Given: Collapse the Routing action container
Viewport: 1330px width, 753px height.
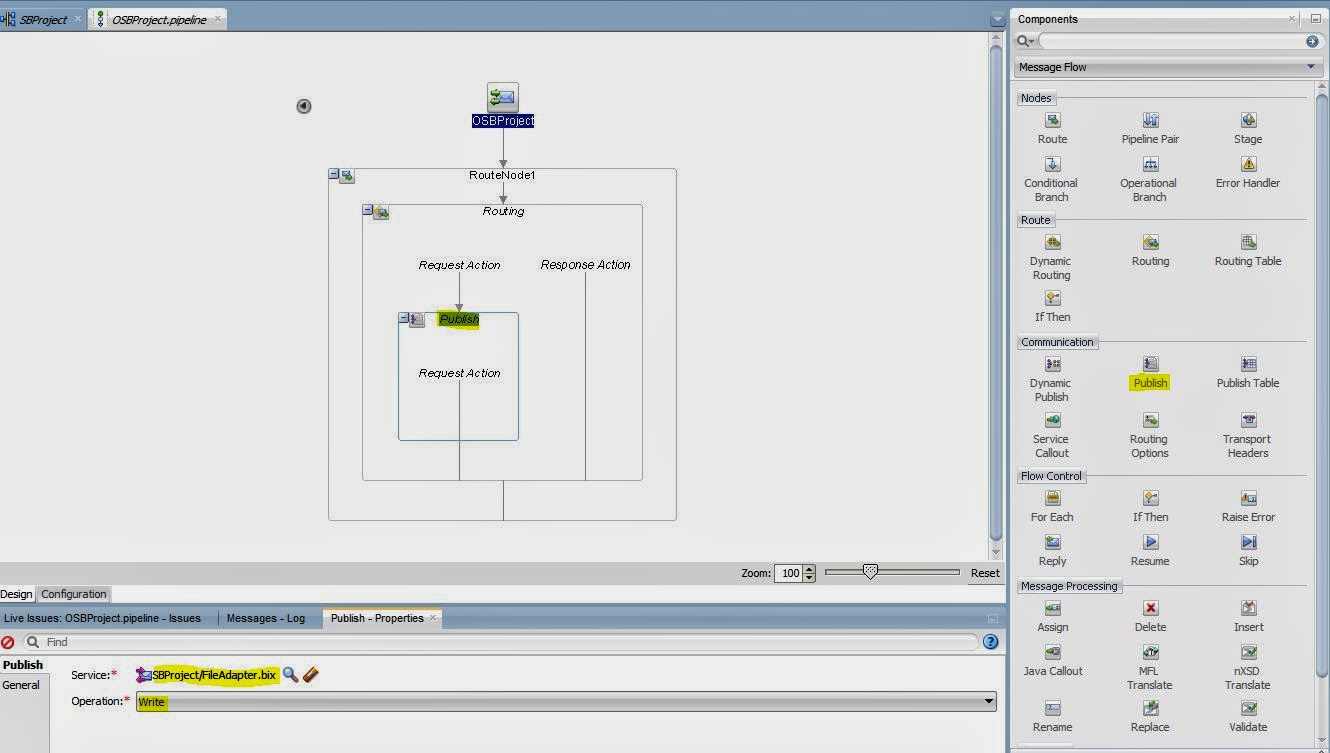Looking at the screenshot, I should [368, 211].
